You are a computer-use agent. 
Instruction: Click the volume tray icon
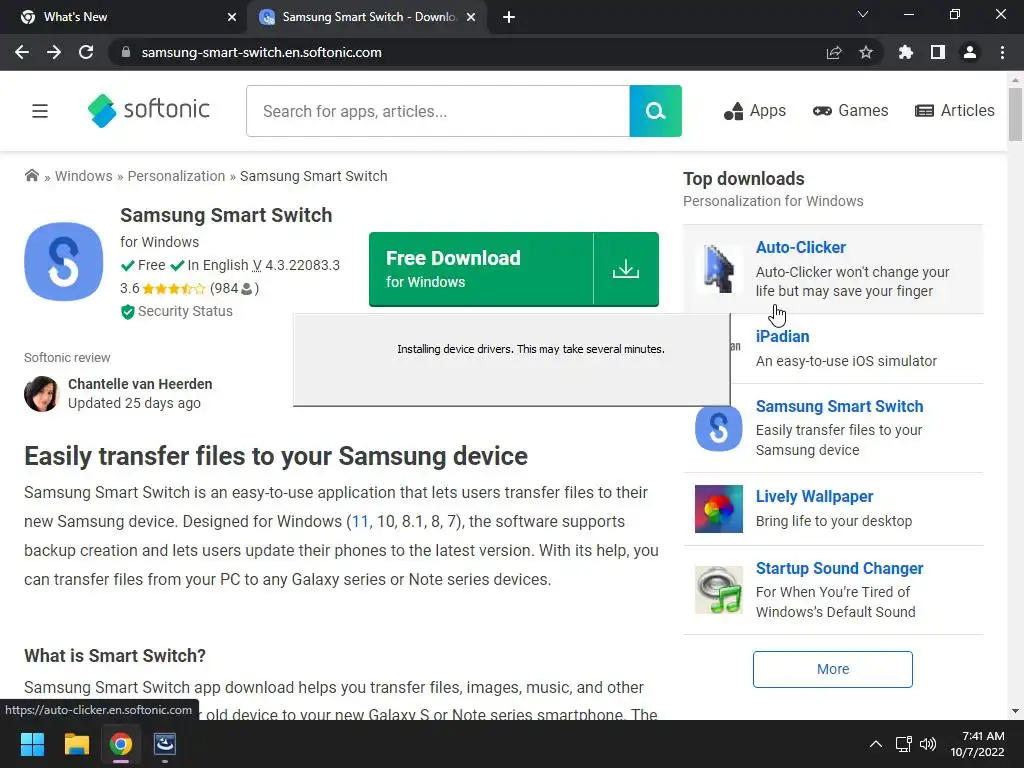pyautogui.click(x=927, y=744)
